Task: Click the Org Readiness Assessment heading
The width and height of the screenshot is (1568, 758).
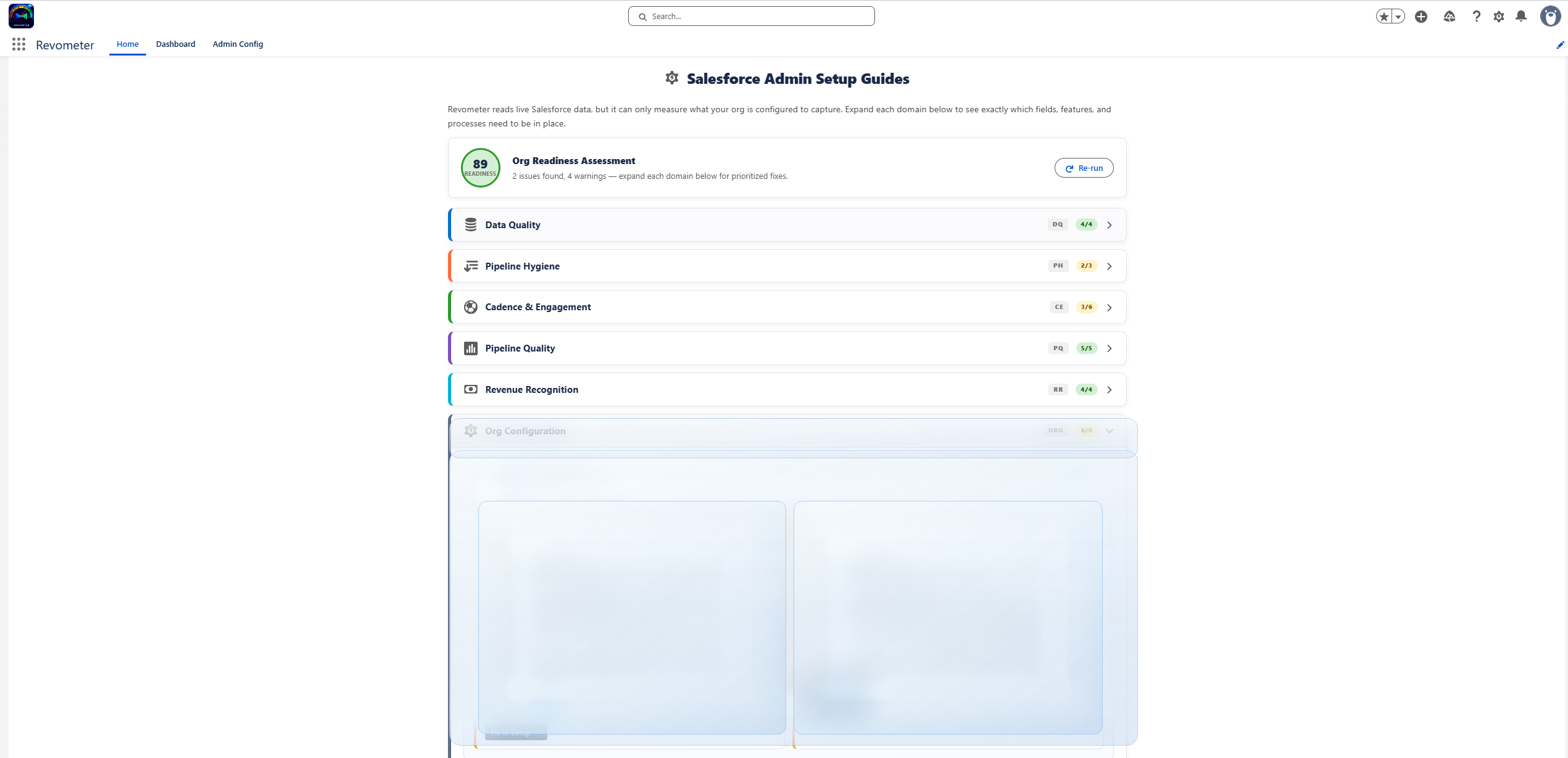Action: coord(573,161)
